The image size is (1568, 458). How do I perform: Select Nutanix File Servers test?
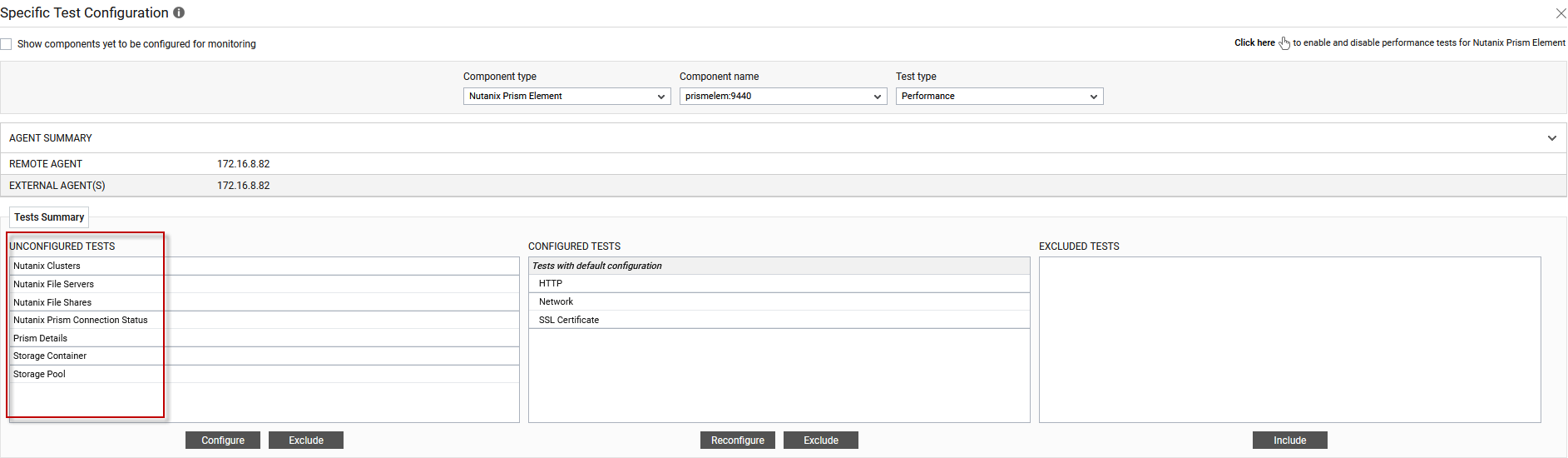click(265, 284)
